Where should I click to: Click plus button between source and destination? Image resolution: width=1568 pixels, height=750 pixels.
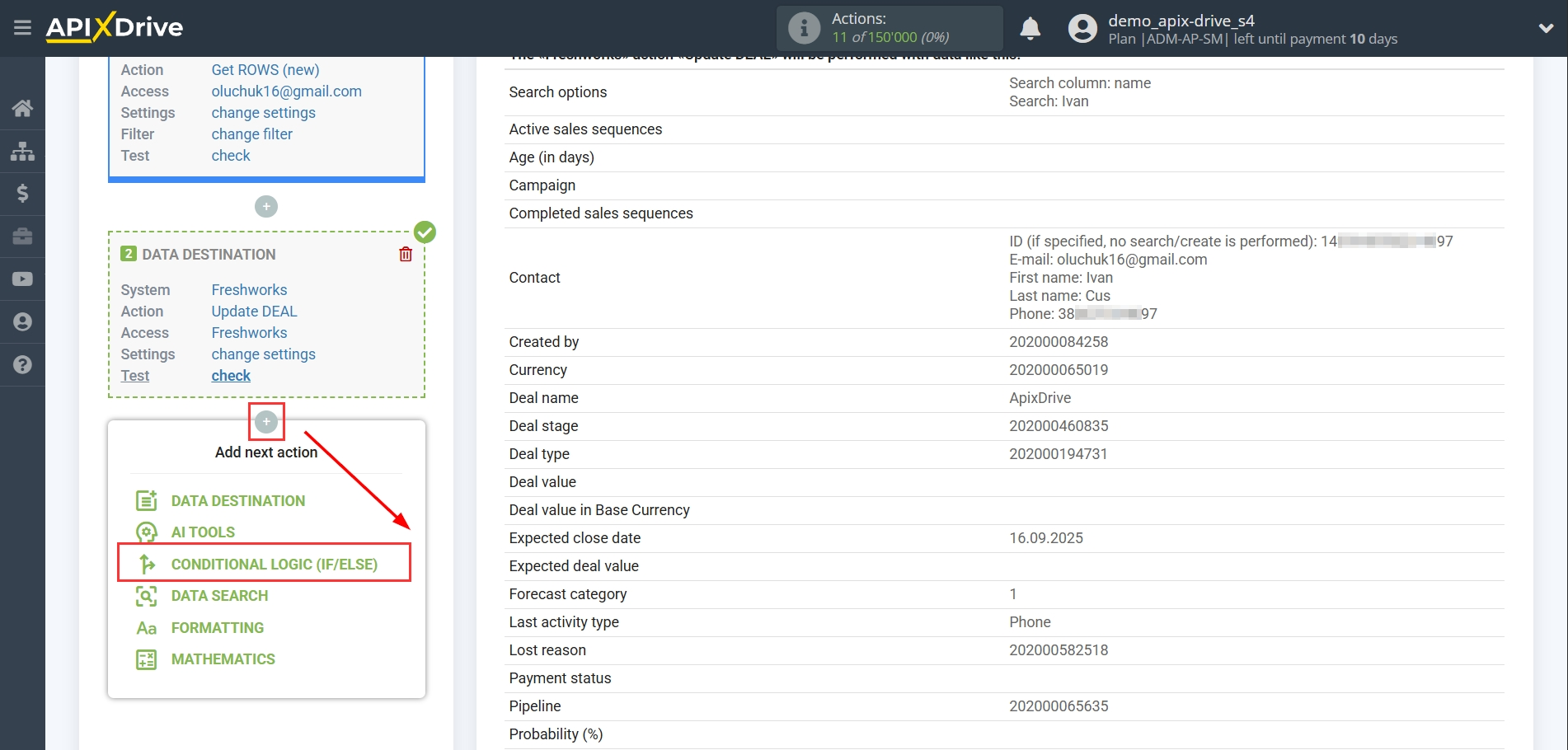[x=266, y=206]
